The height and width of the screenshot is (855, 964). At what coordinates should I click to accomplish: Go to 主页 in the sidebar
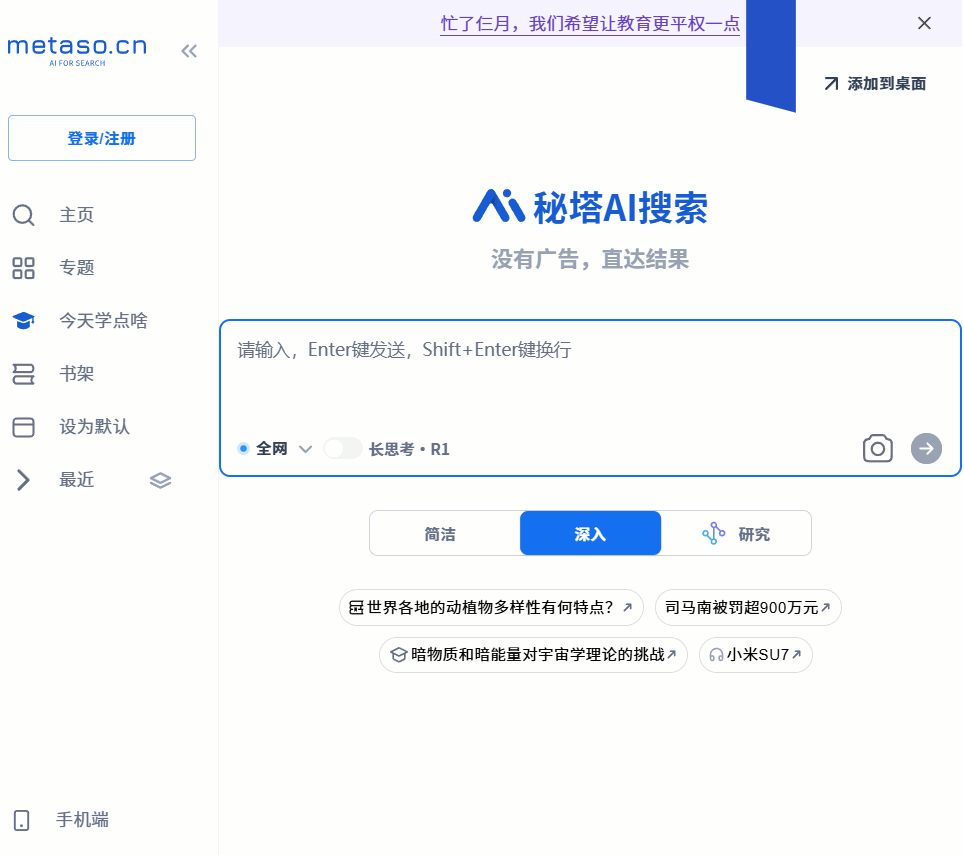point(76,215)
